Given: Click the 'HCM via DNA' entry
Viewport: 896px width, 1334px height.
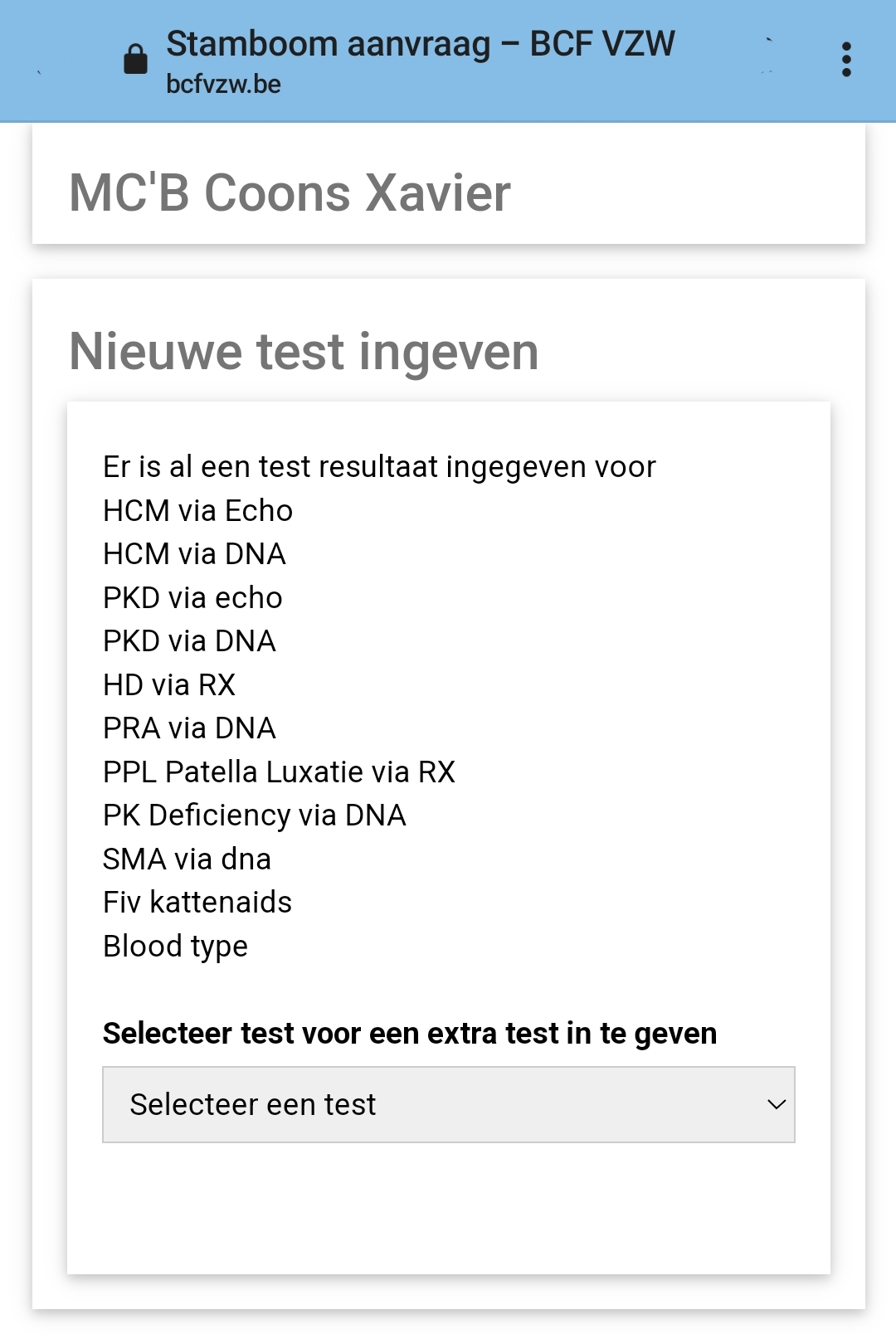Looking at the screenshot, I should (x=194, y=554).
